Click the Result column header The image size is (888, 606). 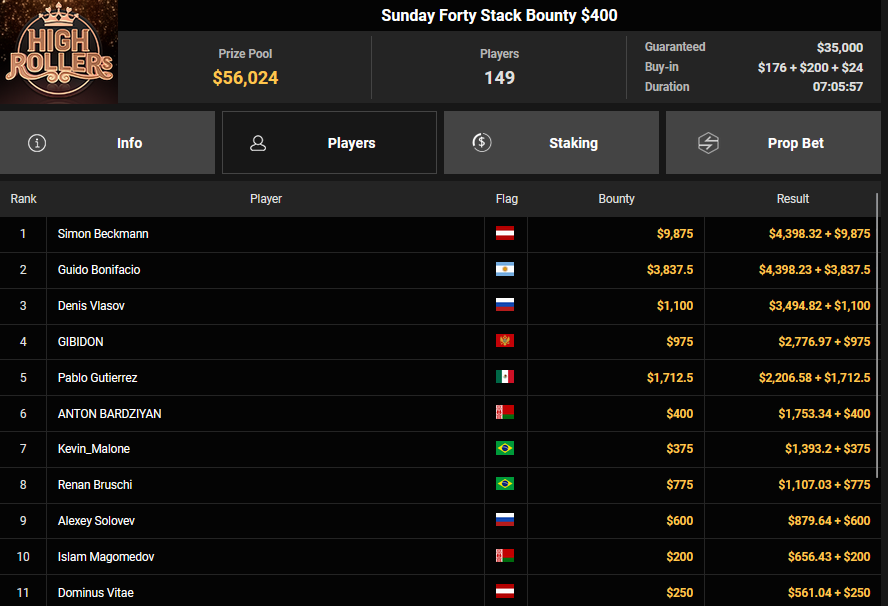click(792, 199)
